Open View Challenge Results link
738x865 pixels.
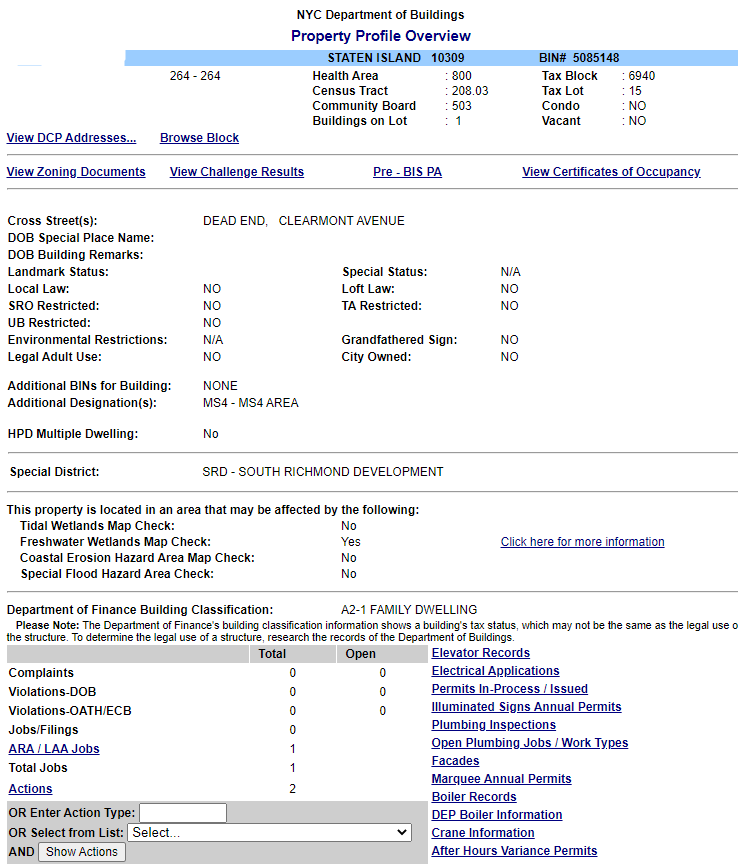[237, 172]
